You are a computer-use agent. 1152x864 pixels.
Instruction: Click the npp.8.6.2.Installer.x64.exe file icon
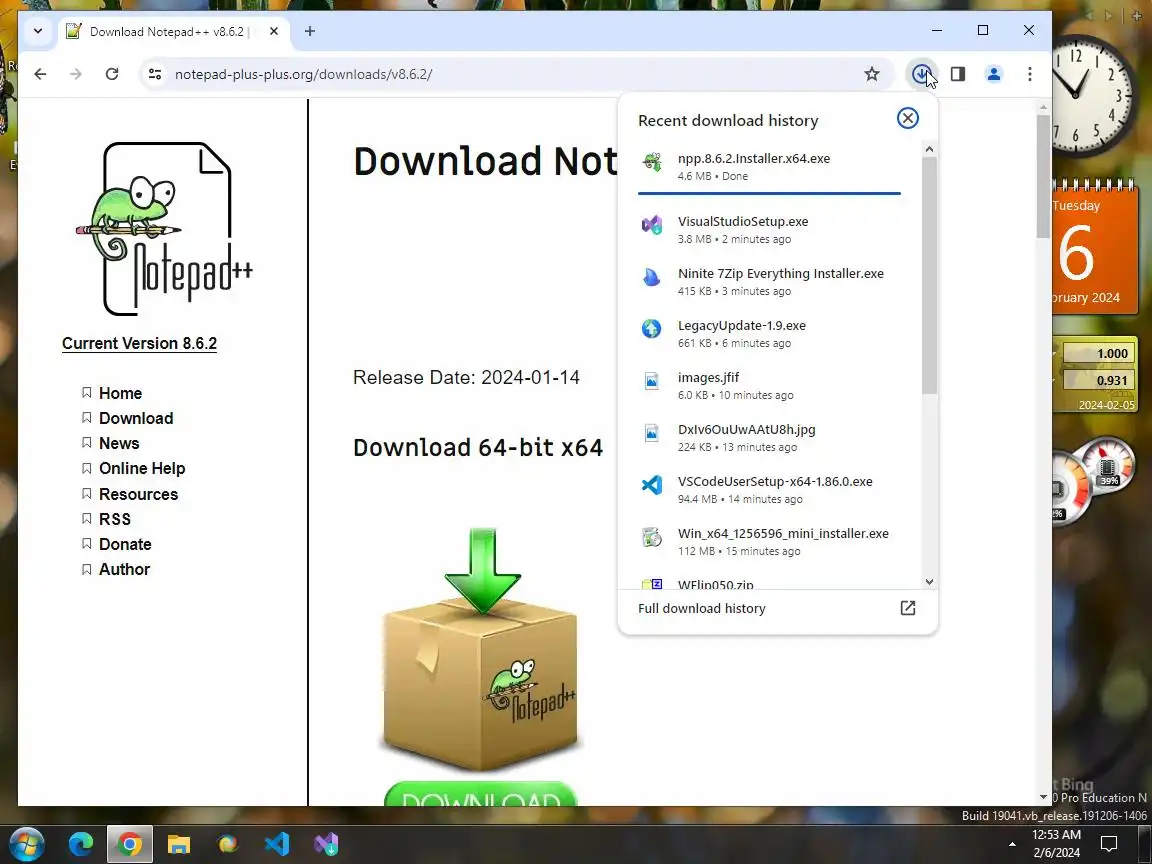pos(652,162)
